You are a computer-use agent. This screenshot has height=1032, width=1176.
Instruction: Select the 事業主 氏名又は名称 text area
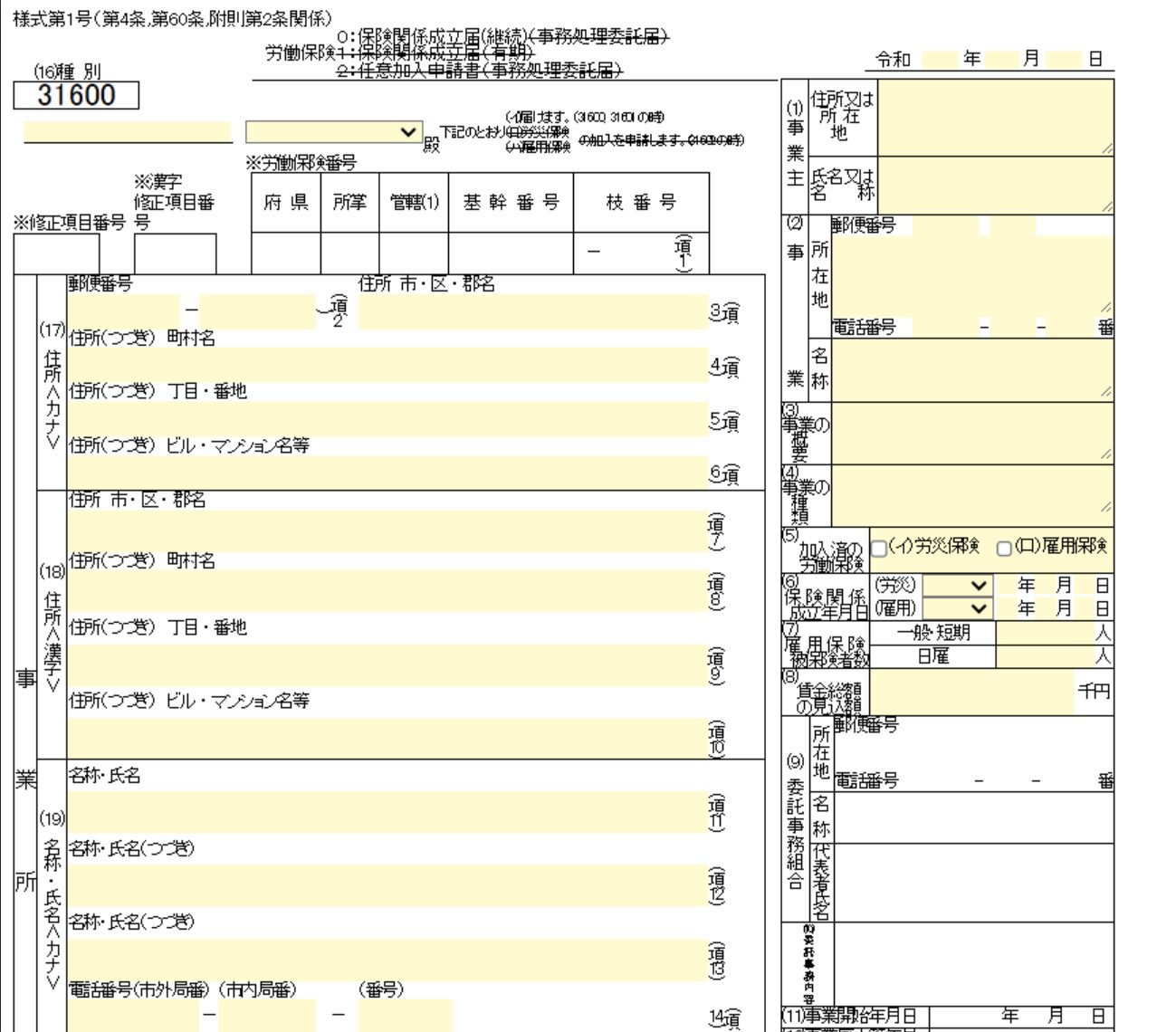click(x=995, y=186)
